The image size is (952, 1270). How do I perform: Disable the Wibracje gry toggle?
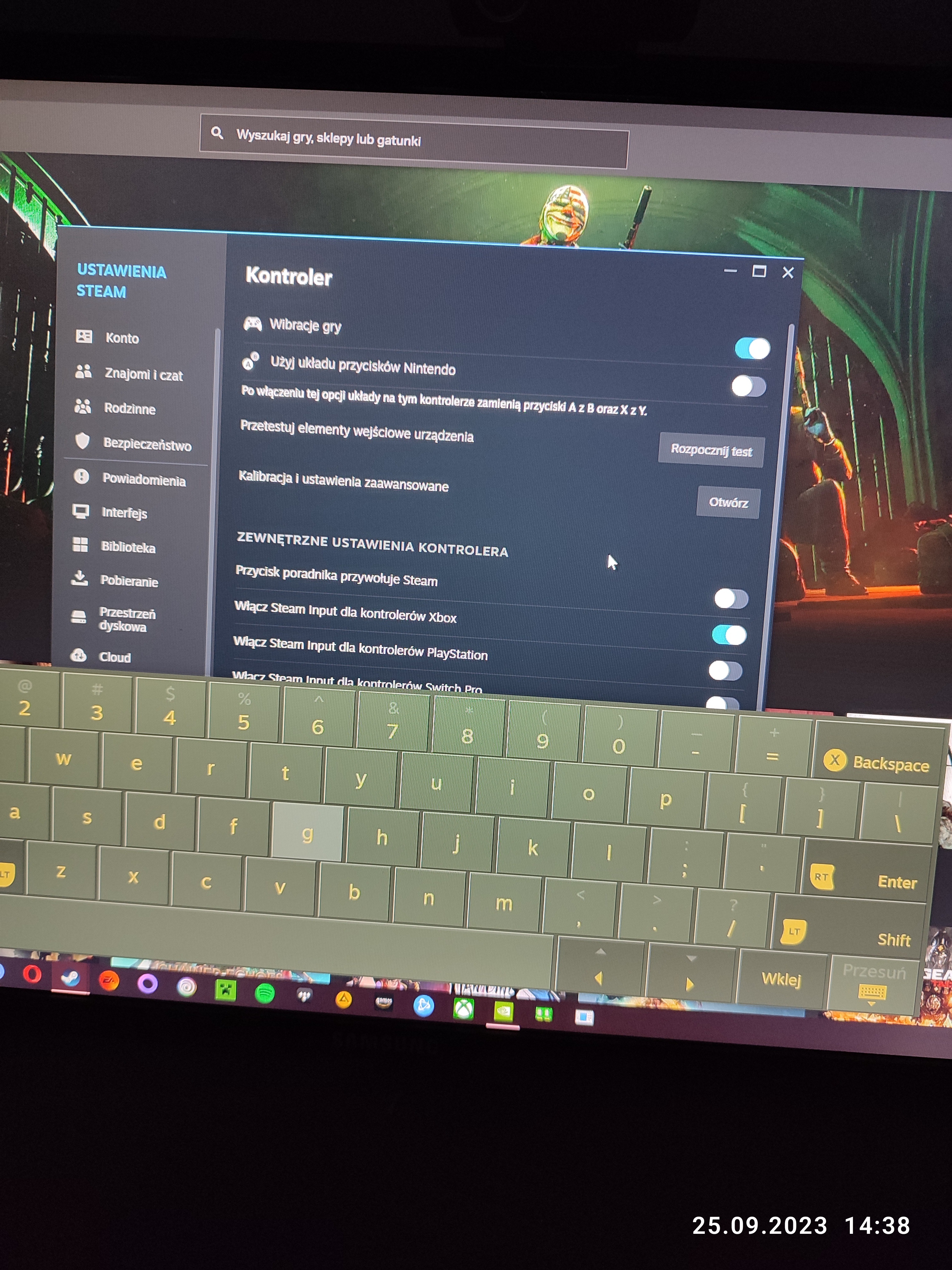pyautogui.click(x=752, y=349)
